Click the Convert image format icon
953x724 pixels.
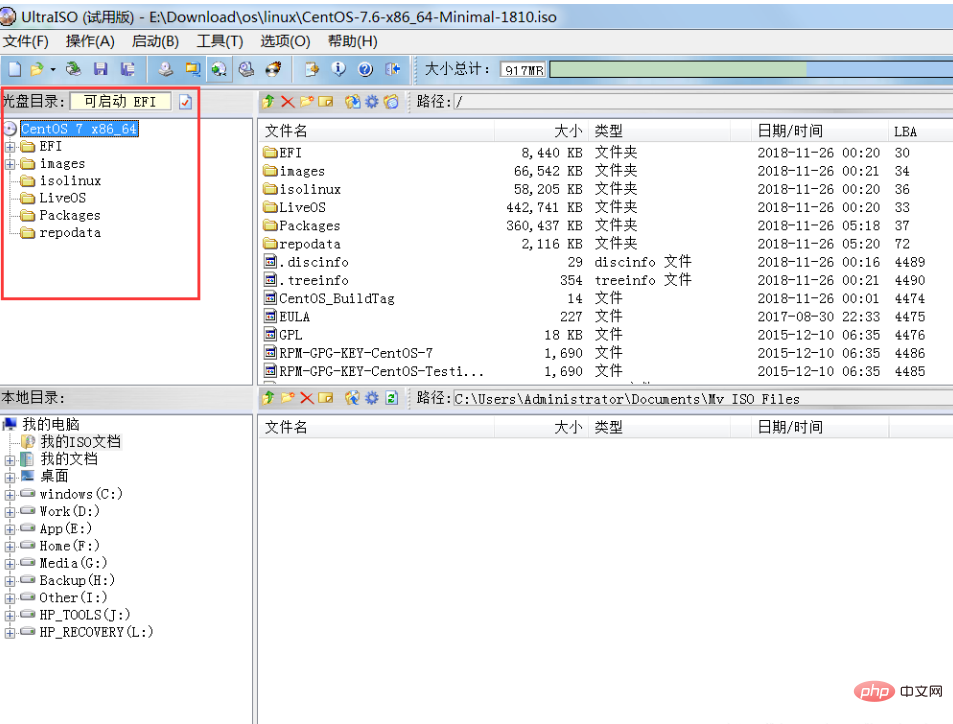point(193,69)
